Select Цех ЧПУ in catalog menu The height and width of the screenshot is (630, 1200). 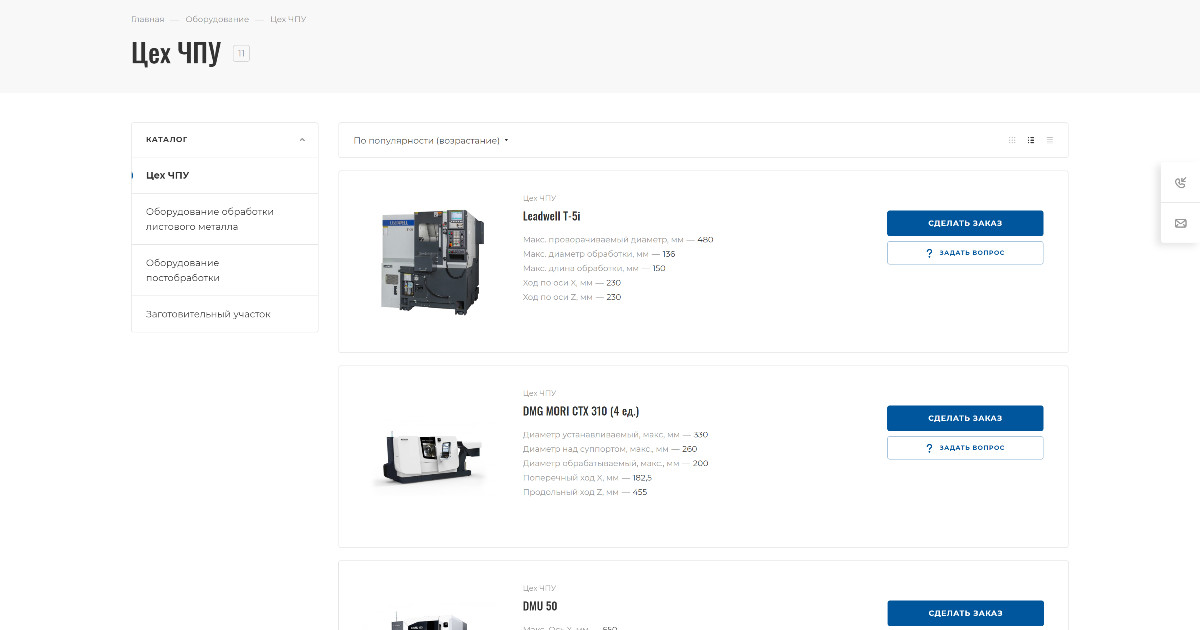pos(168,175)
